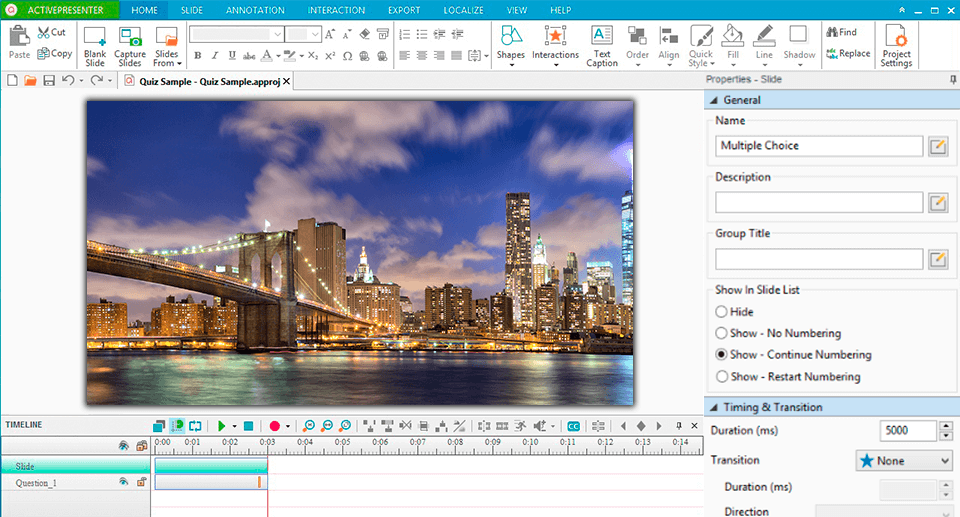Open the Slides From dropdown

[167, 45]
